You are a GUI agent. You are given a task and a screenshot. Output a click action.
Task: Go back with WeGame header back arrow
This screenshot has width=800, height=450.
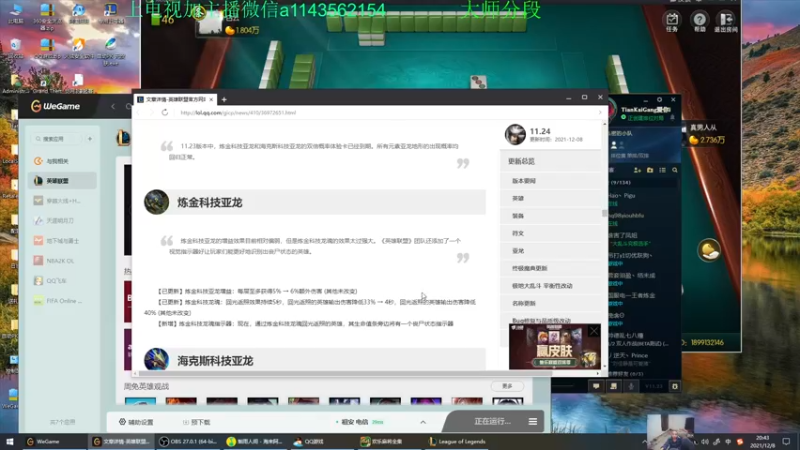point(113,106)
